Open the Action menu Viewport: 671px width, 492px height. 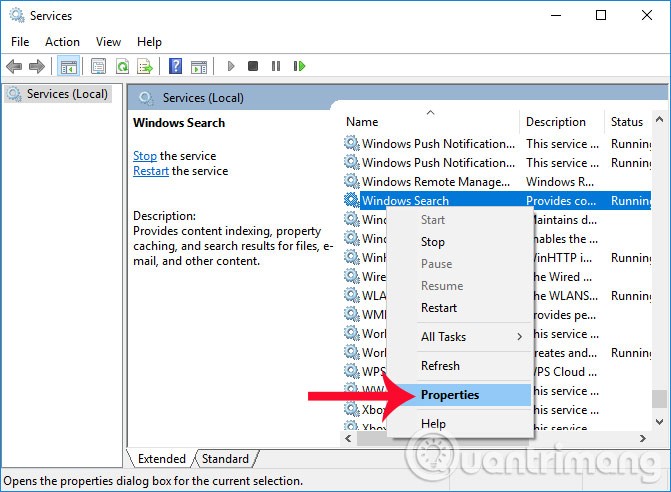click(62, 42)
